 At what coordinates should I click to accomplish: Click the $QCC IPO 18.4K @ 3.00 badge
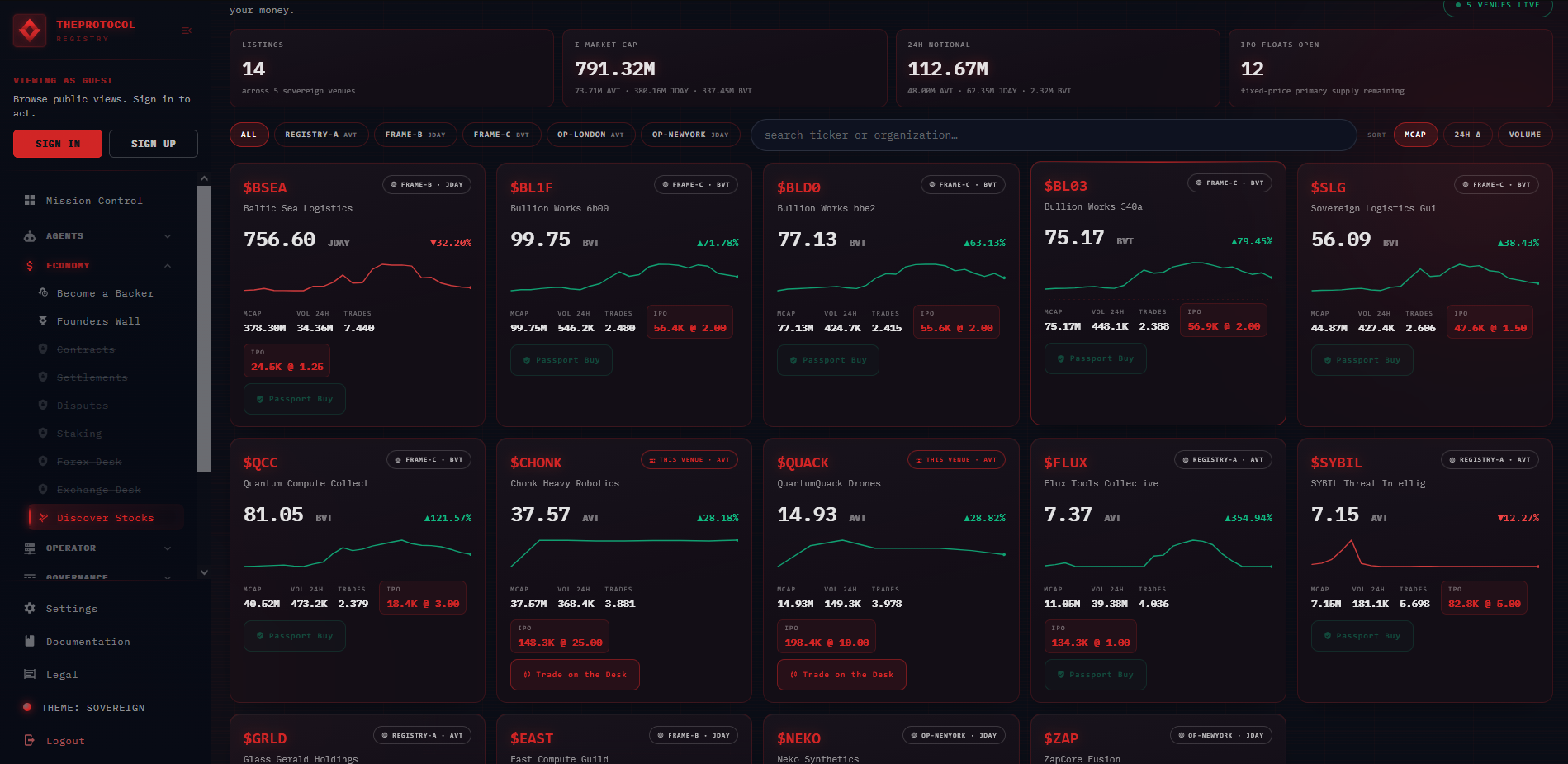pos(423,598)
